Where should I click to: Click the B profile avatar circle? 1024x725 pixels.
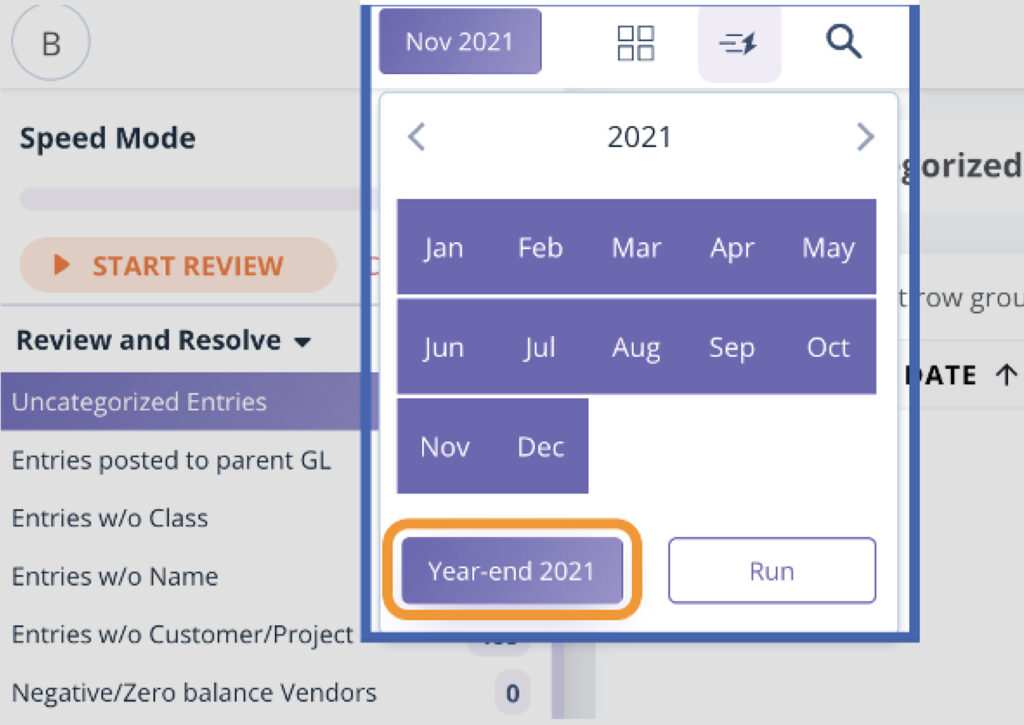click(x=51, y=42)
